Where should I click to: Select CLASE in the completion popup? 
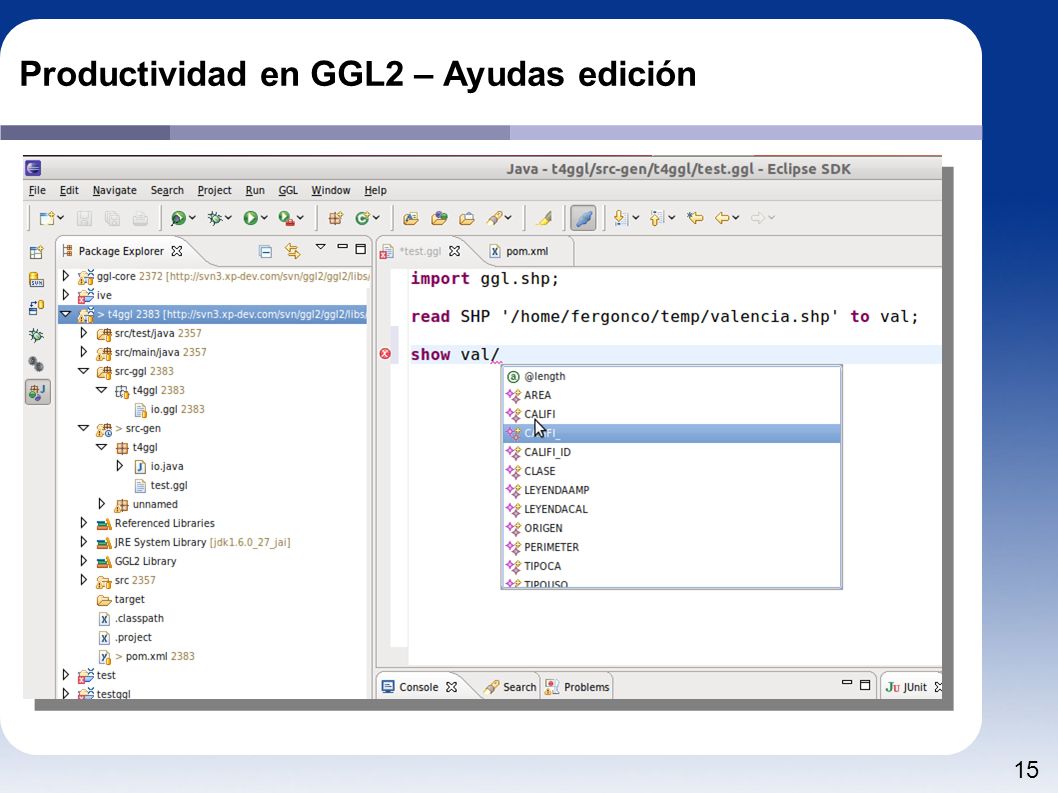click(x=672, y=471)
